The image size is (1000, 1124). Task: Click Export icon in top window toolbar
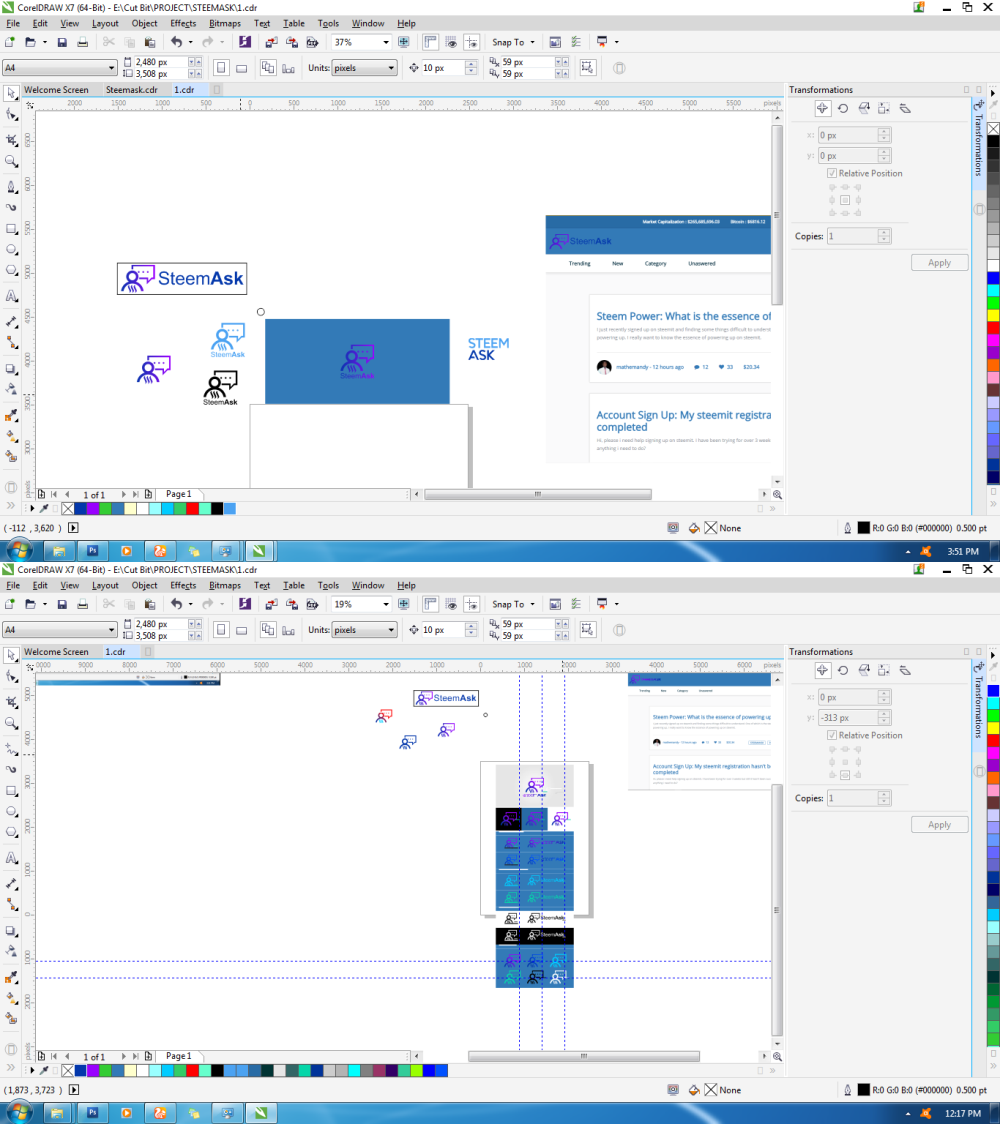(292, 42)
